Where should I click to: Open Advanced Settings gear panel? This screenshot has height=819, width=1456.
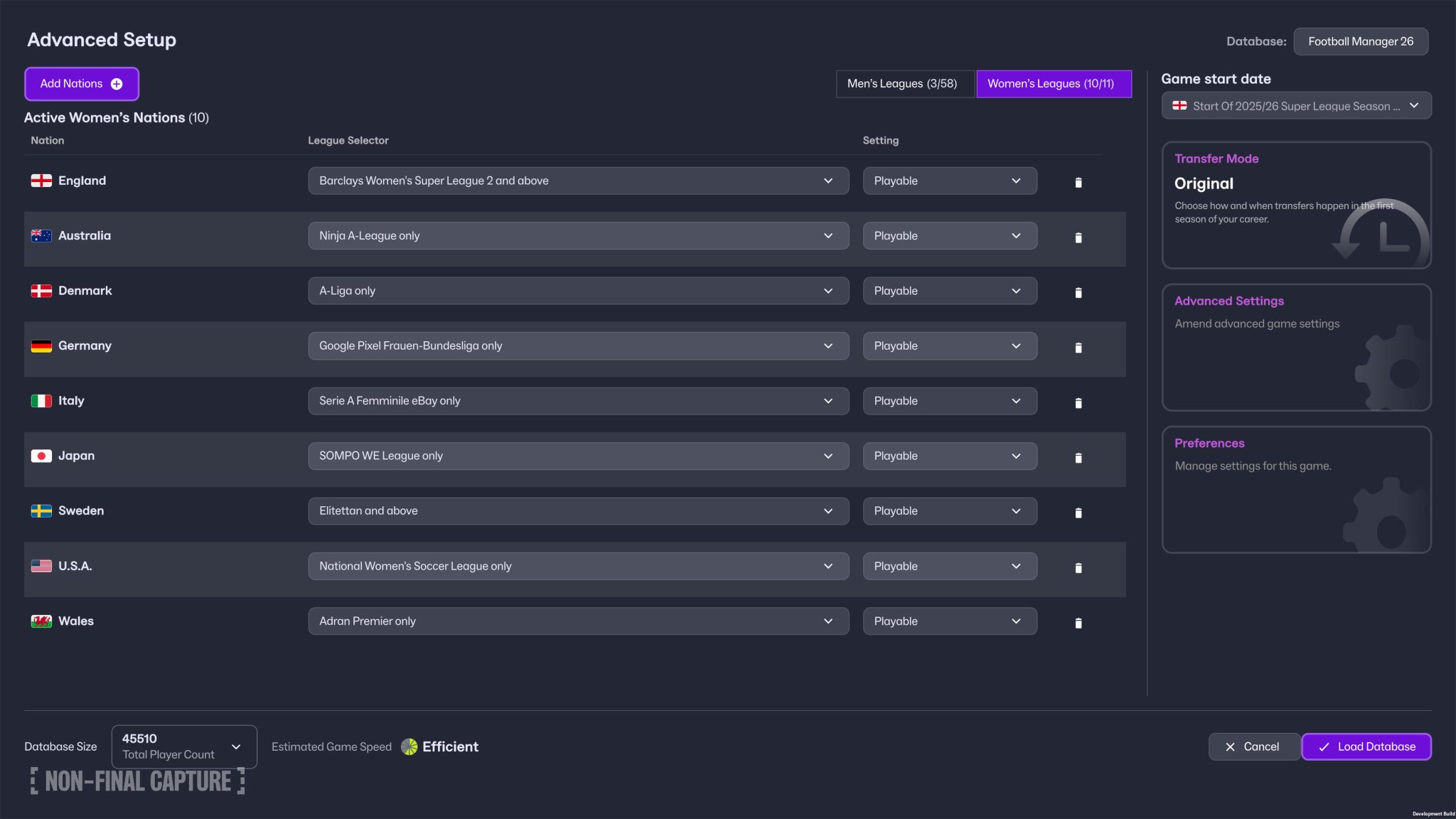click(1295, 348)
